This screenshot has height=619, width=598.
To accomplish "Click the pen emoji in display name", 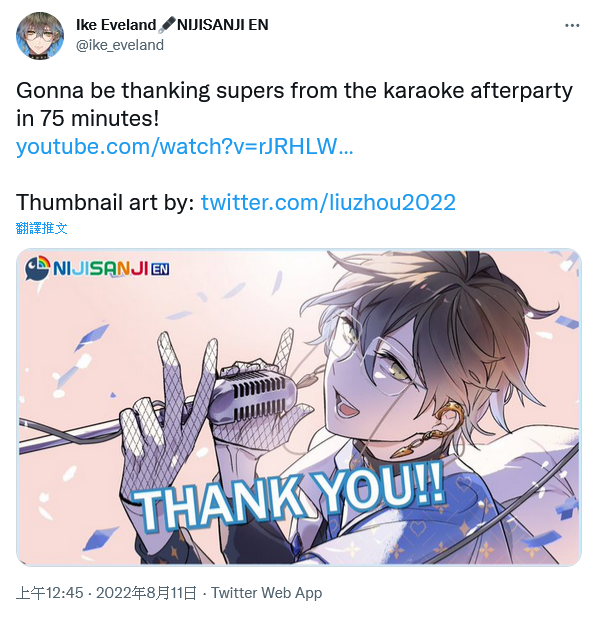I will [x=166, y=24].
